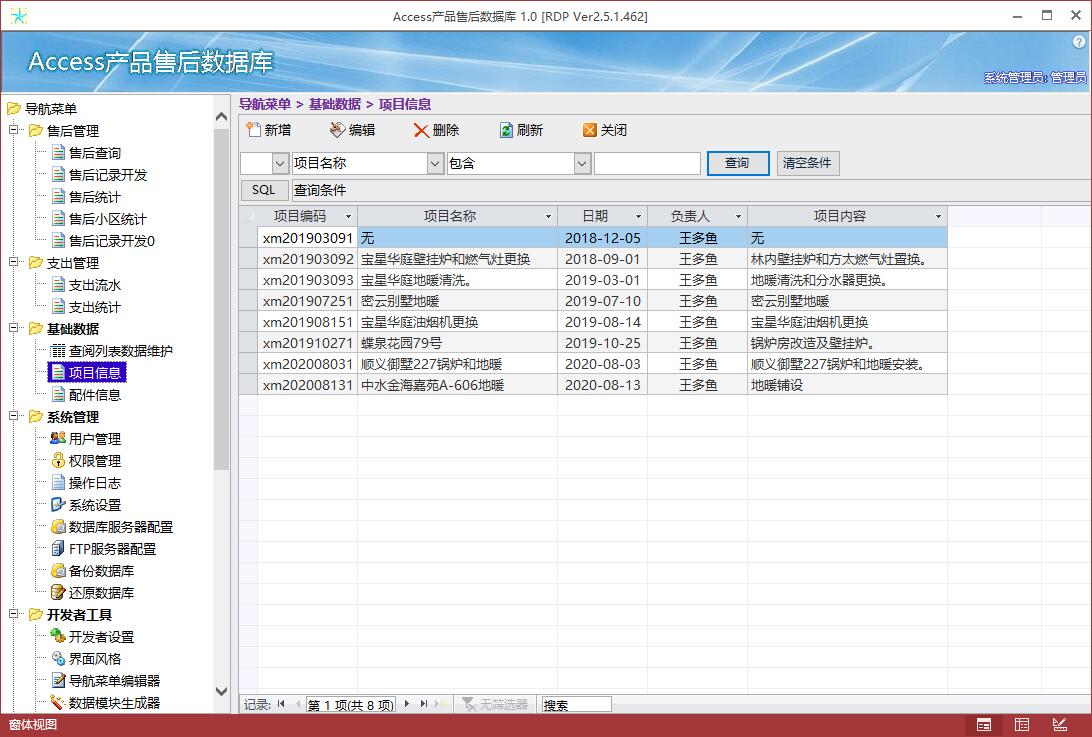
Task: Go to next record navigation arrow
Action: [x=407, y=704]
